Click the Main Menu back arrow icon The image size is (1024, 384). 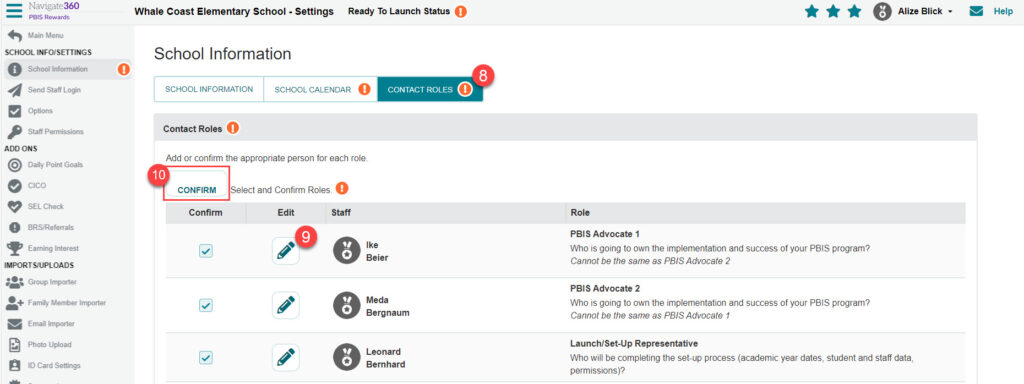(14, 35)
